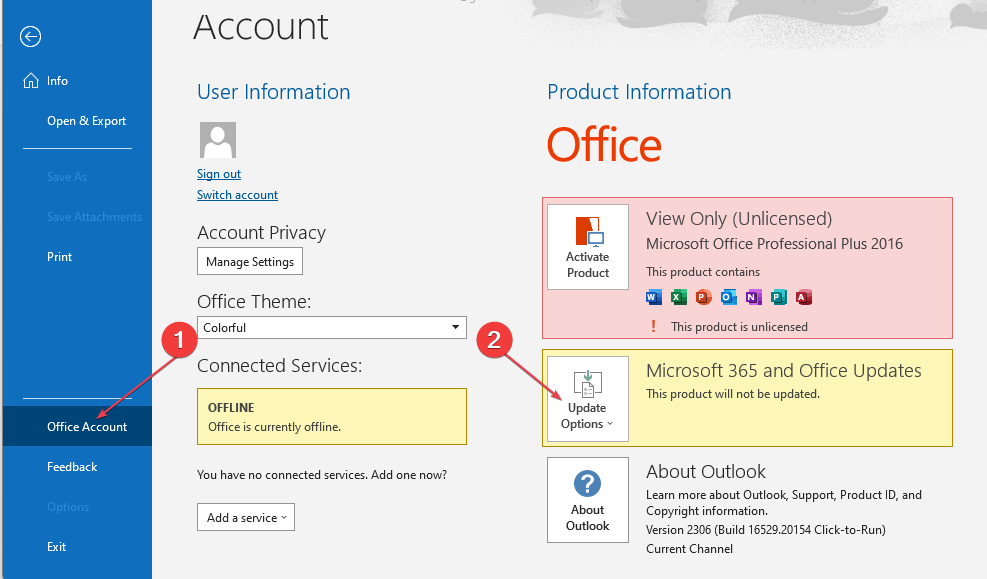
Task: Go back using the circled arrow icon
Action: click(30, 37)
